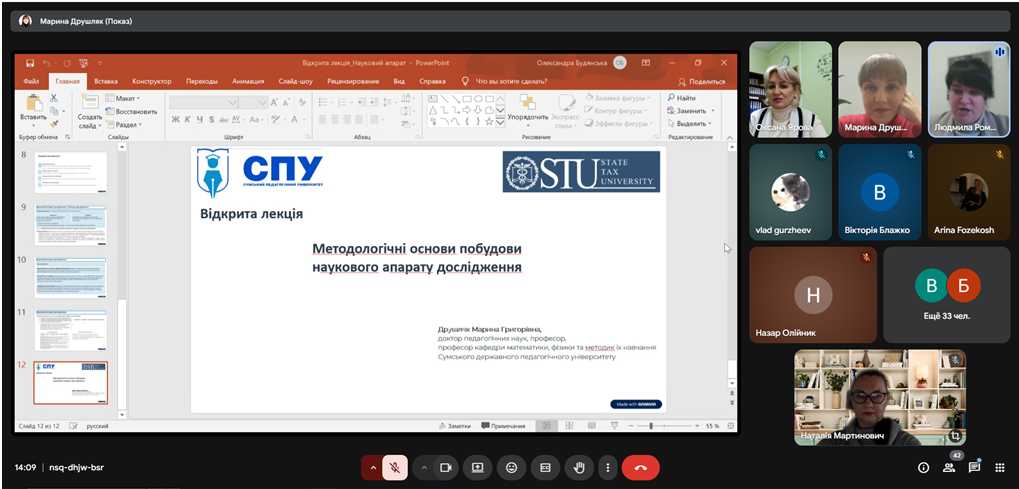Click fit slide to window icon

click(730, 426)
